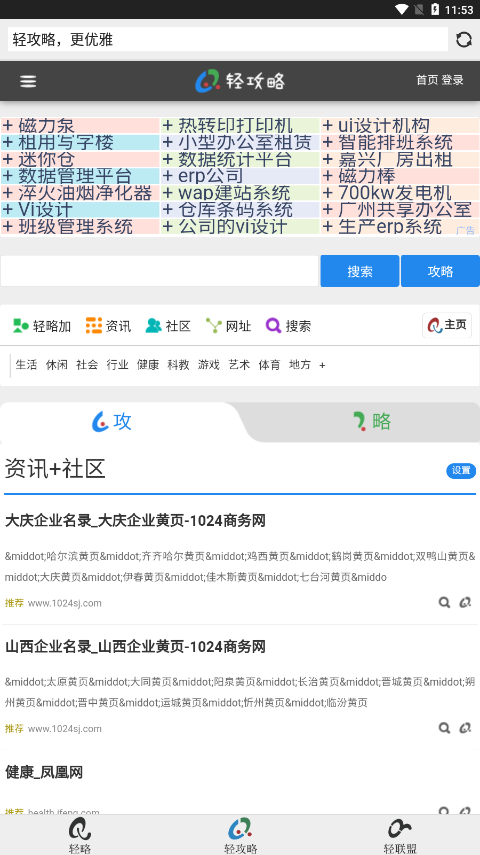
Task: Open ad link erp公司
Action: (x=240, y=176)
